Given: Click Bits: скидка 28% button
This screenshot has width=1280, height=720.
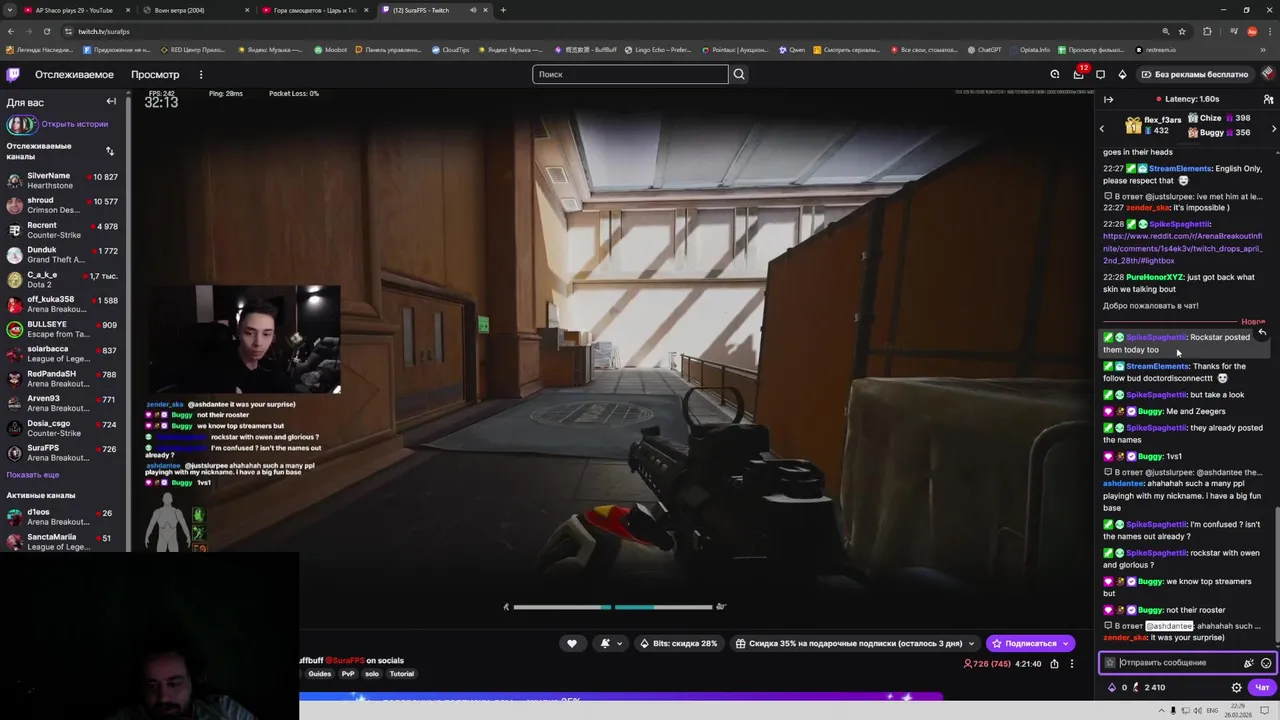Looking at the screenshot, I should [x=678, y=643].
